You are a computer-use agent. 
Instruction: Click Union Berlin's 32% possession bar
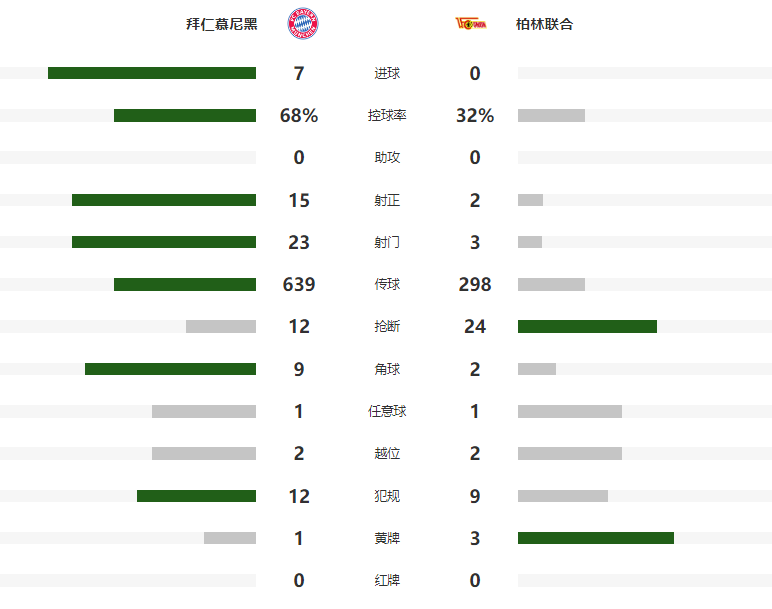(551, 115)
